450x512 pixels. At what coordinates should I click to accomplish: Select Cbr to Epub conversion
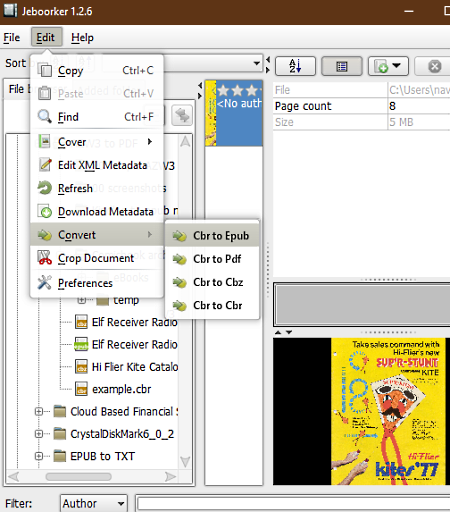coord(212,236)
